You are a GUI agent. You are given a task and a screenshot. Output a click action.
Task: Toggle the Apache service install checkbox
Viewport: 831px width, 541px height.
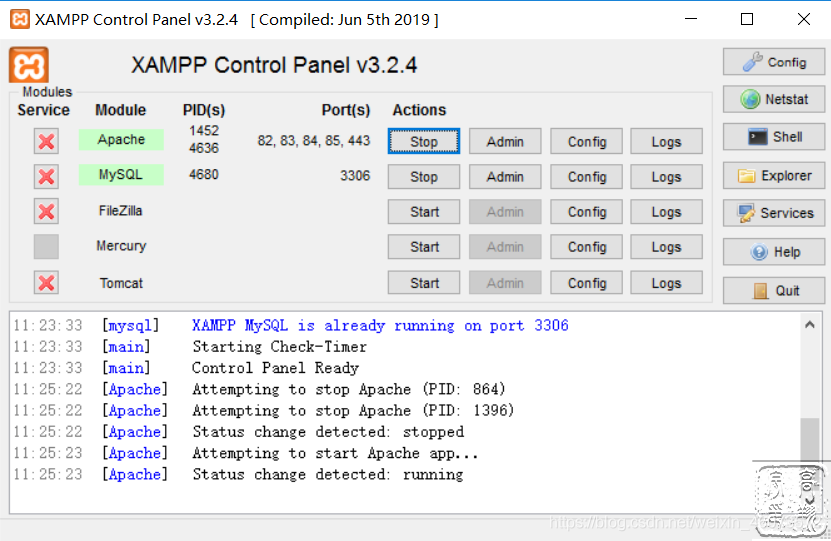46,141
